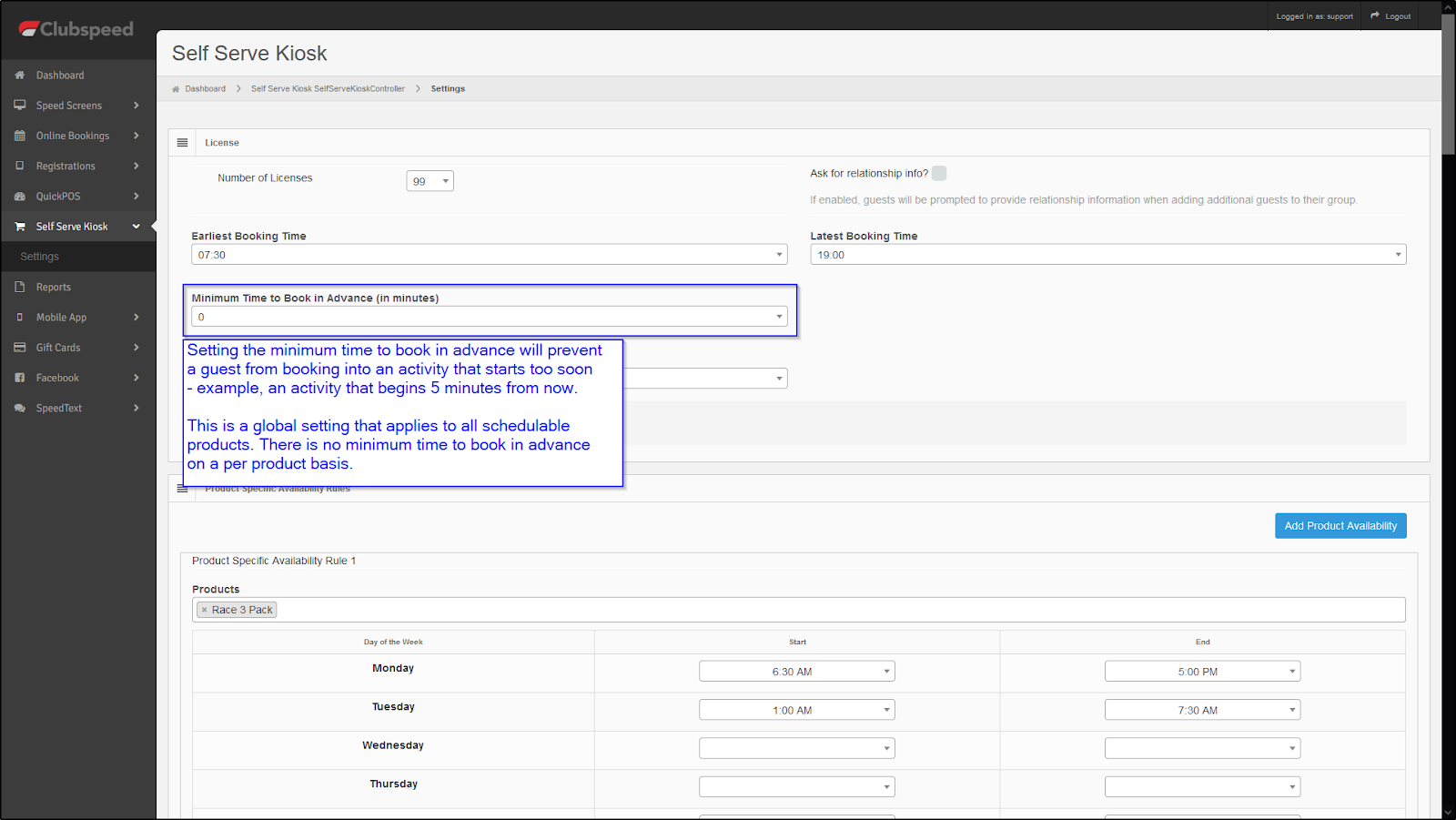1456x820 pixels.
Task: Expand Mobile App submenu chevron
Action: [x=136, y=318]
